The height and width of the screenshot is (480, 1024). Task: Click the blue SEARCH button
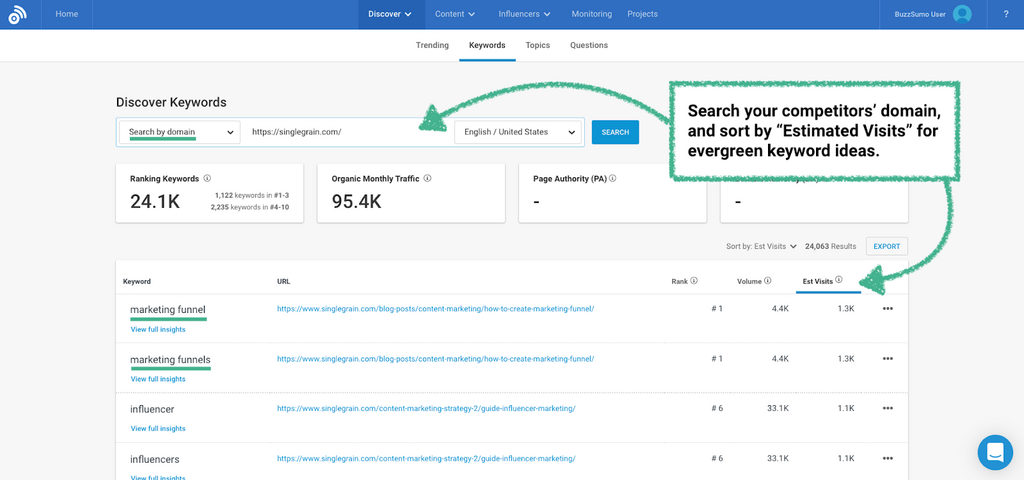click(615, 132)
